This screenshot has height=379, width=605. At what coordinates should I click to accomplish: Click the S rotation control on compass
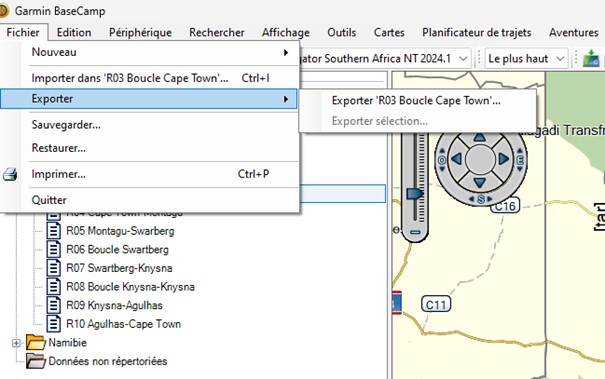(481, 199)
